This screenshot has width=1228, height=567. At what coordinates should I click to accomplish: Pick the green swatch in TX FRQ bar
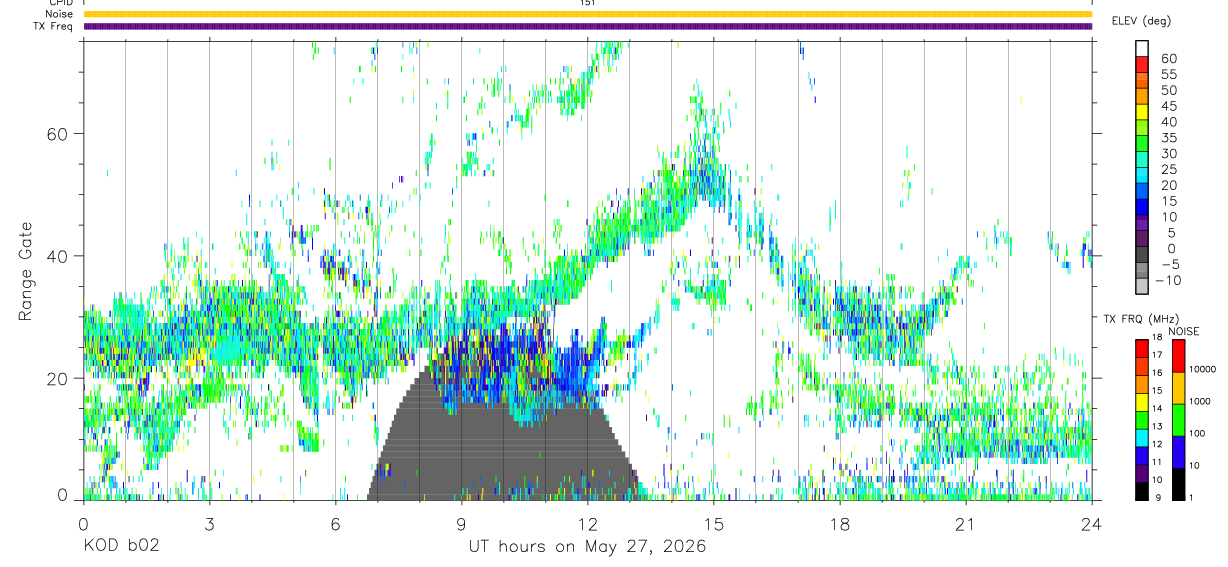point(1142,419)
